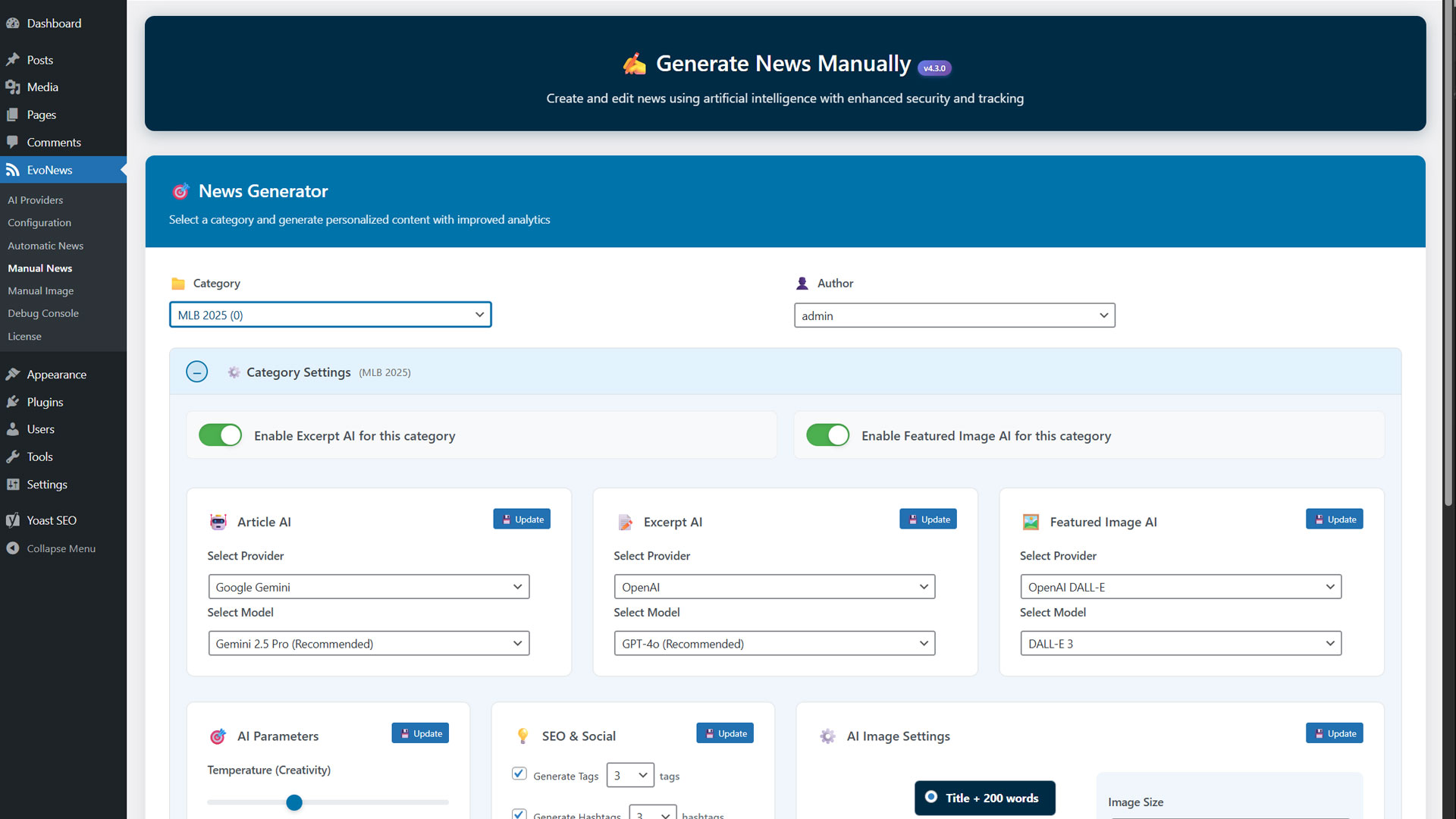Click the Appearance paintbrush icon
This screenshot has height=819, width=1456.
pyautogui.click(x=13, y=375)
